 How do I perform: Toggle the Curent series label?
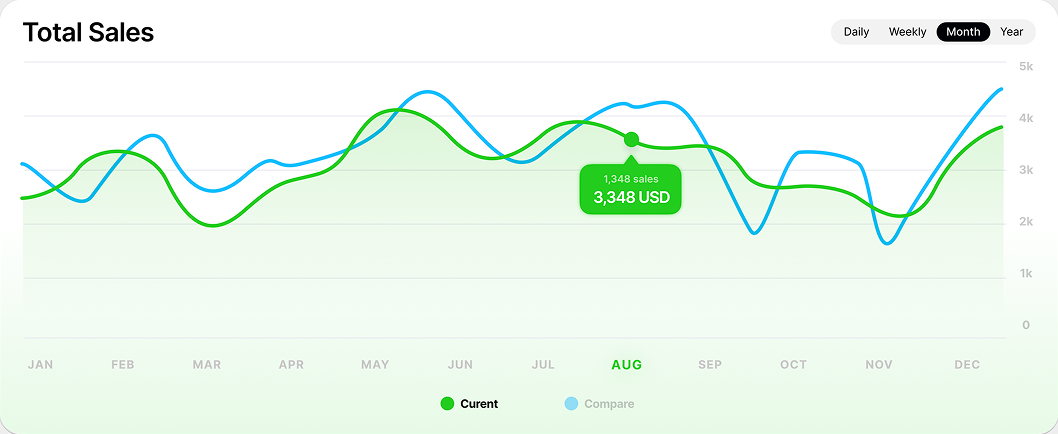pyautogui.click(x=479, y=404)
